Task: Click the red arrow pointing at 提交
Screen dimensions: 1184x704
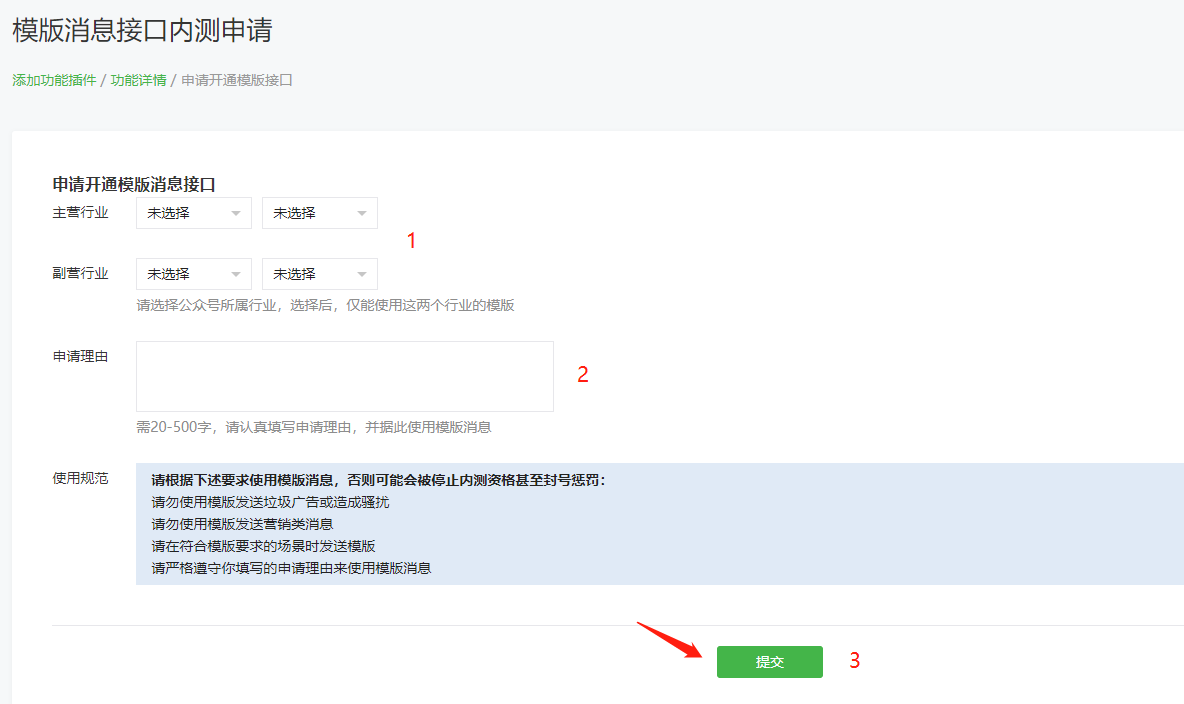Action: tap(667, 638)
